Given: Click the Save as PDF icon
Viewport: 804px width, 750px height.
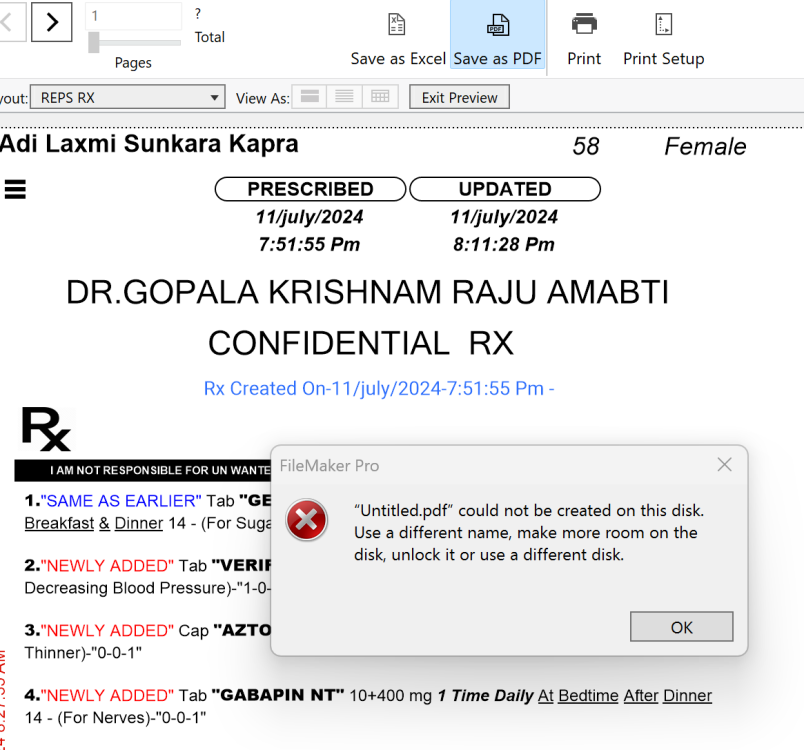Looking at the screenshot, I should 497,26.
